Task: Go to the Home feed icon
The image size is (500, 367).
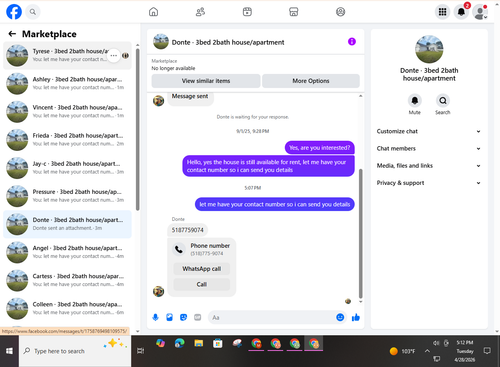Action: coord(153,12)
